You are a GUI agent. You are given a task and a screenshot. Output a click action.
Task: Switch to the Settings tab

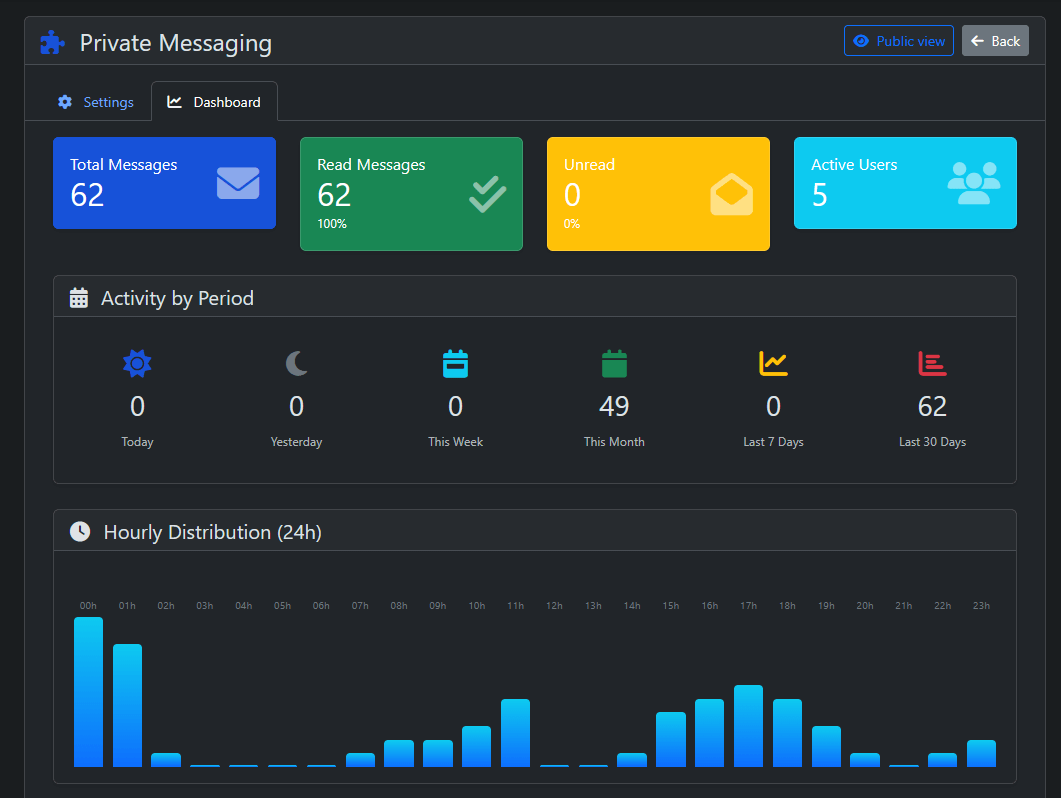coord(96,102)
